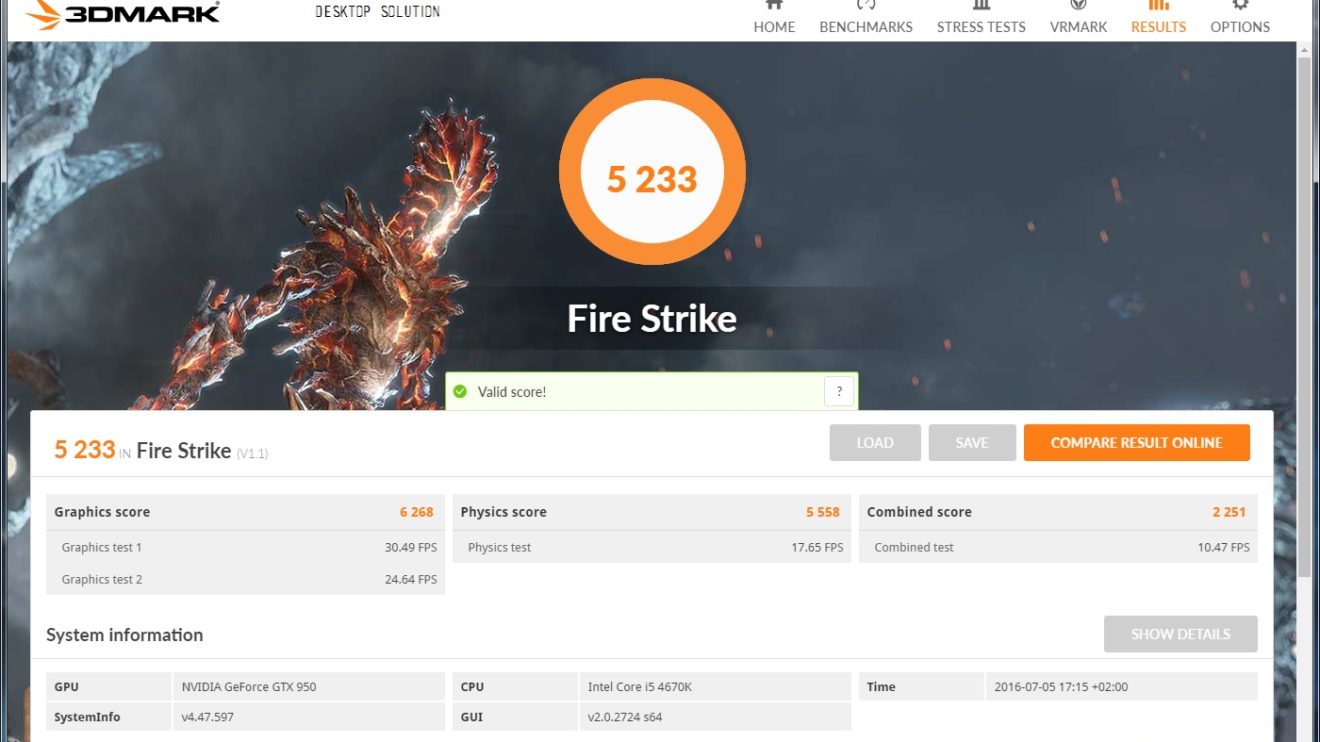Click the VRMark icon
This screenshot has width=1320, height=742.
[1078, 4]
